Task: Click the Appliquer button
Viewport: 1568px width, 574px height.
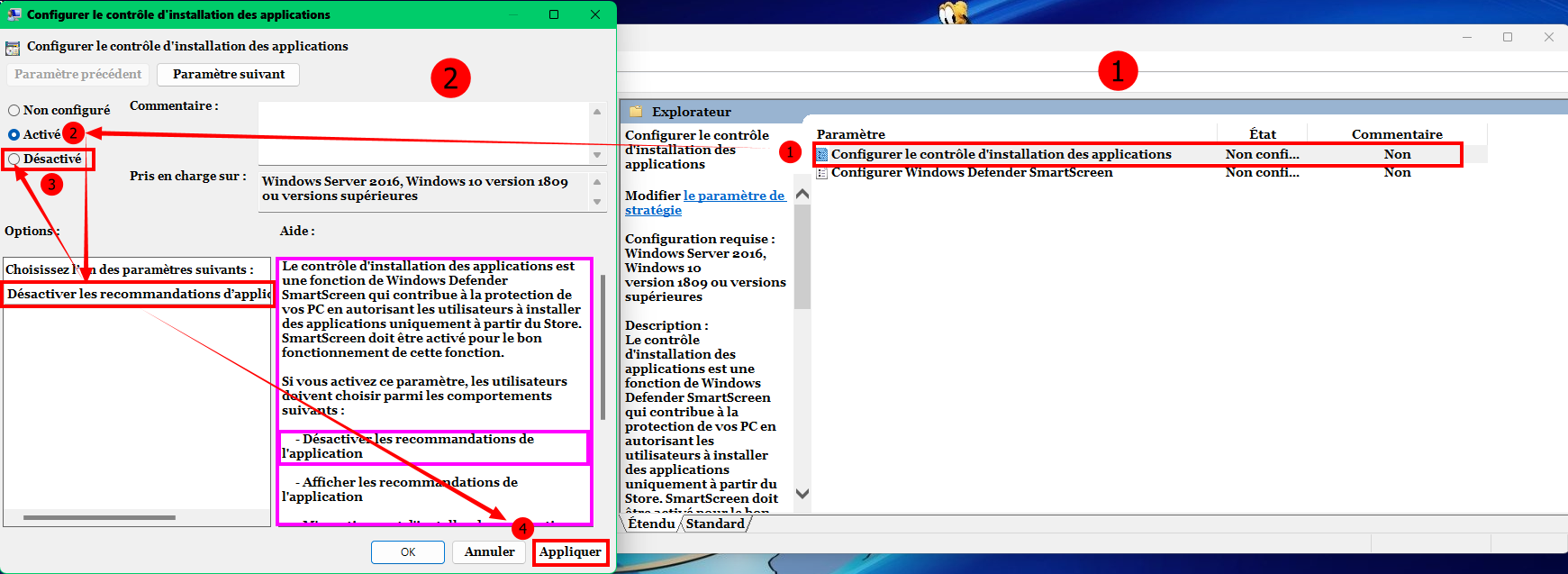Action: point(570,551)
